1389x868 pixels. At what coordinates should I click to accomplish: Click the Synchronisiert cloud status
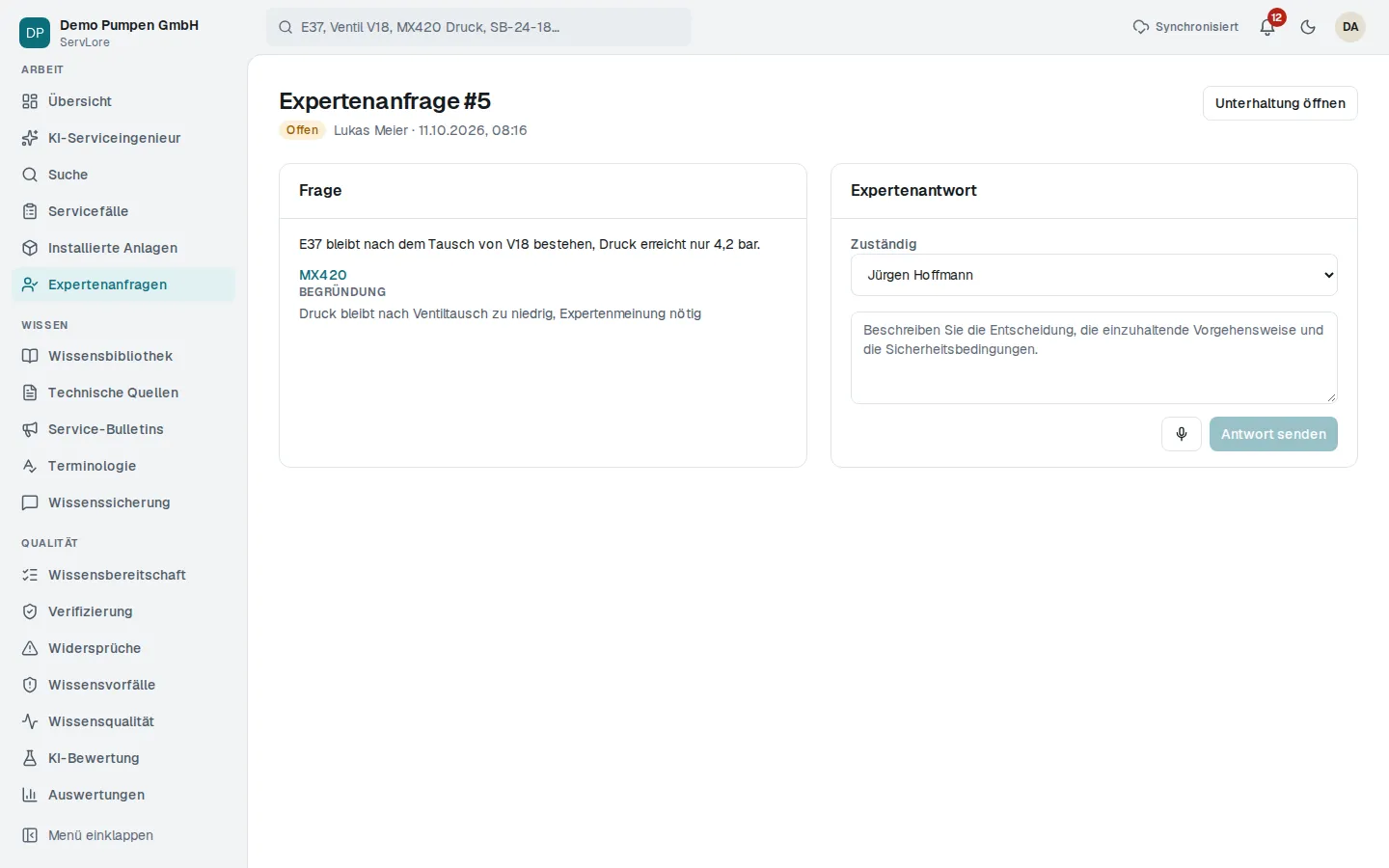pyautogui.click(x=1185, y=27)
